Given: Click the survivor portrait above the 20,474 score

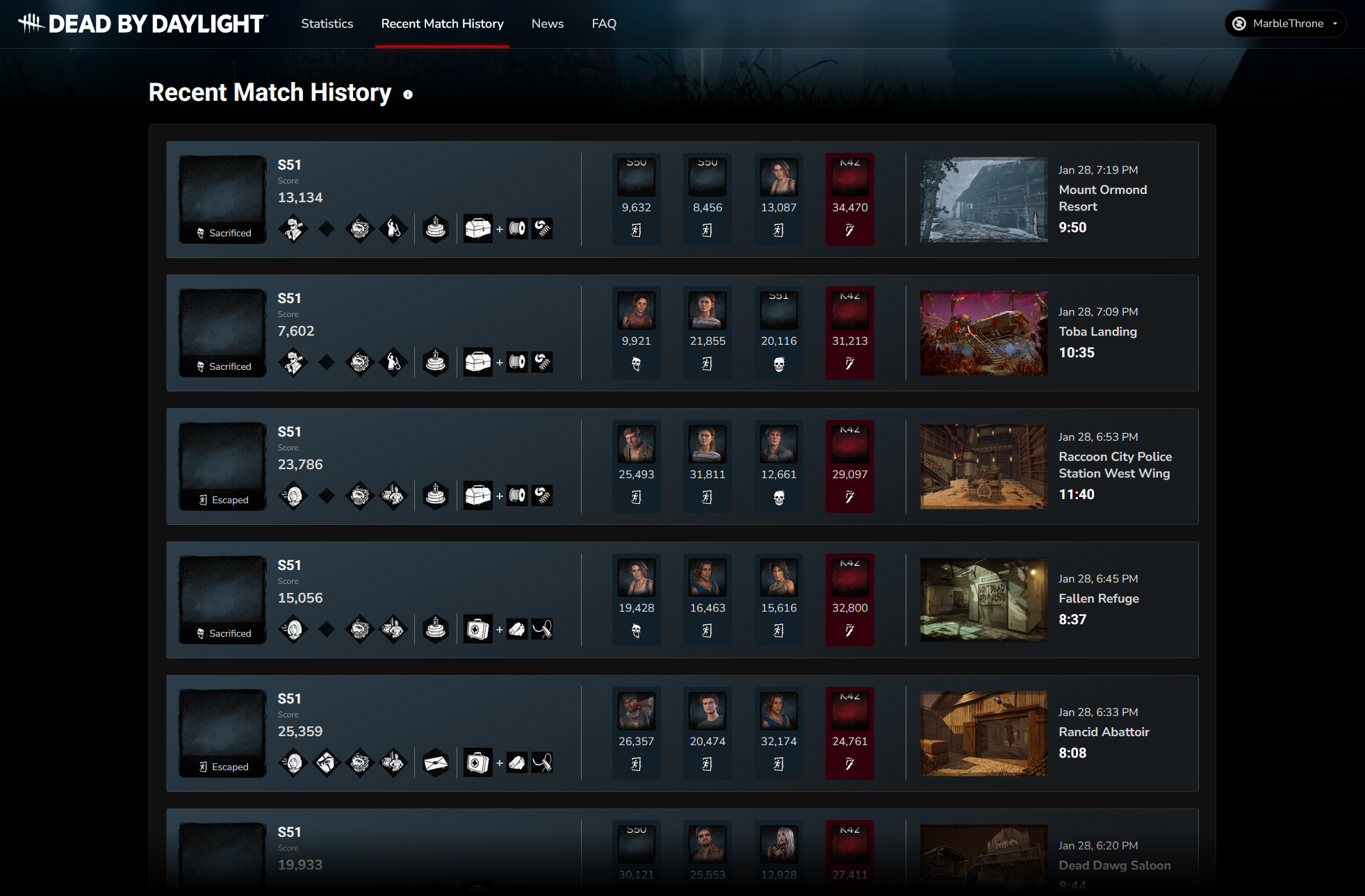Looking at the screenshot, I should coord(708,710).
